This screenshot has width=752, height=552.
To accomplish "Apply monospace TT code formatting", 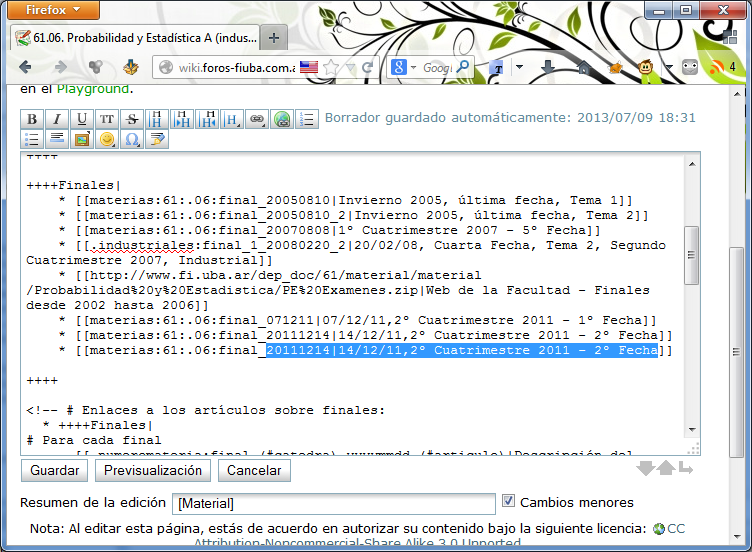I will (x=107, y=119).
